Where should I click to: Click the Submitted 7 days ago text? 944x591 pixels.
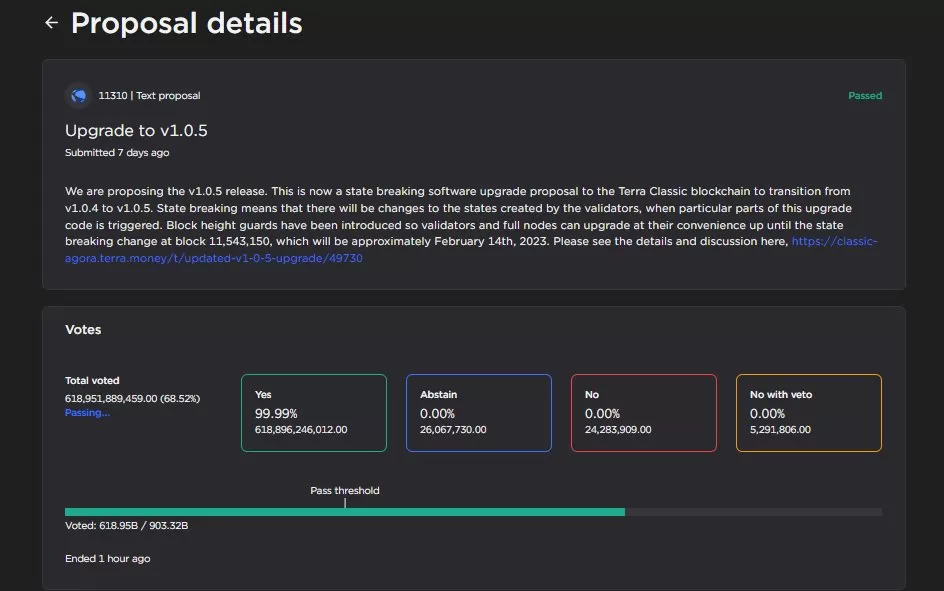click(117, 153)
